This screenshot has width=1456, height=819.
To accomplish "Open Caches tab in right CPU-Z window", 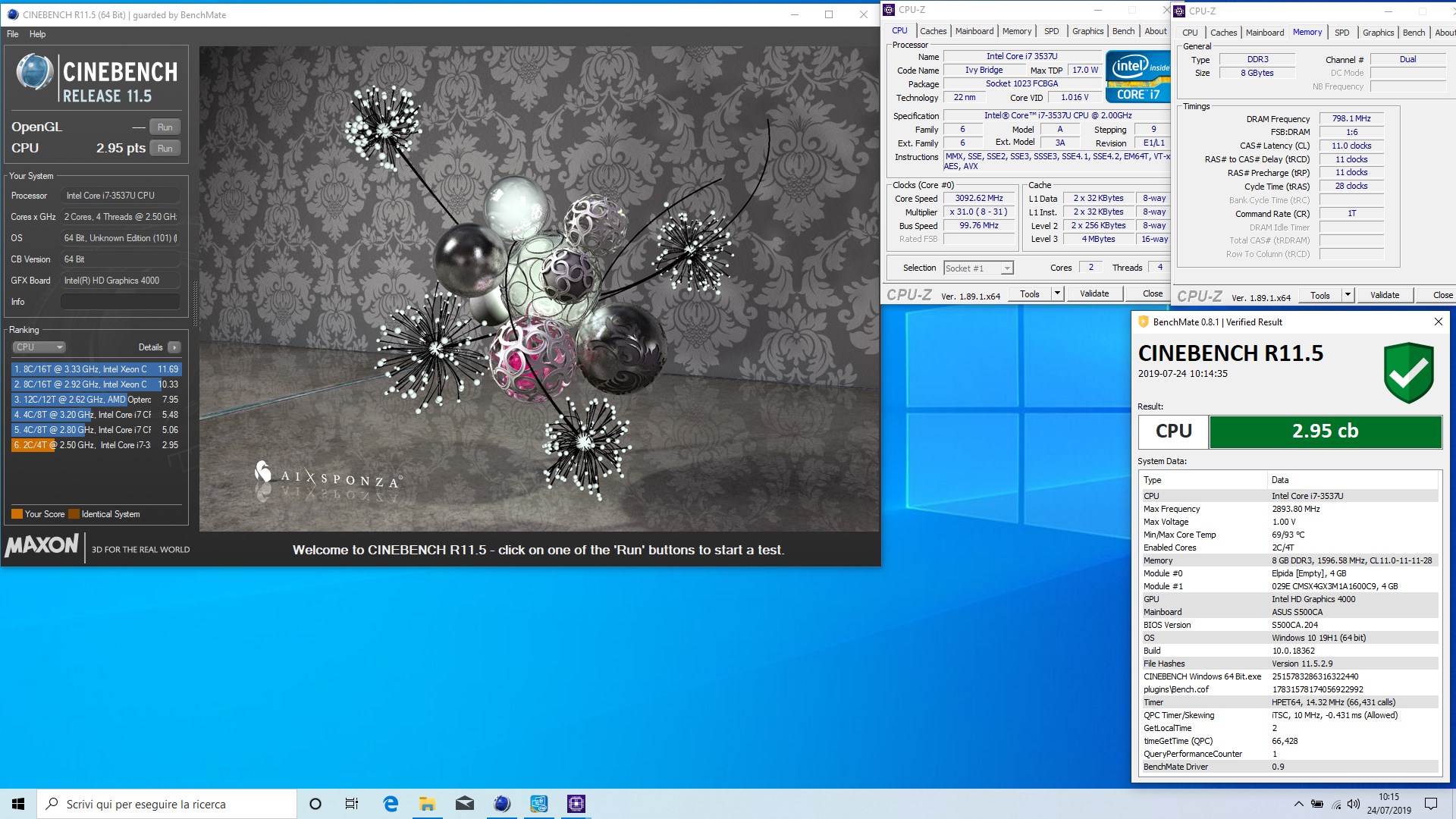I will [x=1223, y=33].
